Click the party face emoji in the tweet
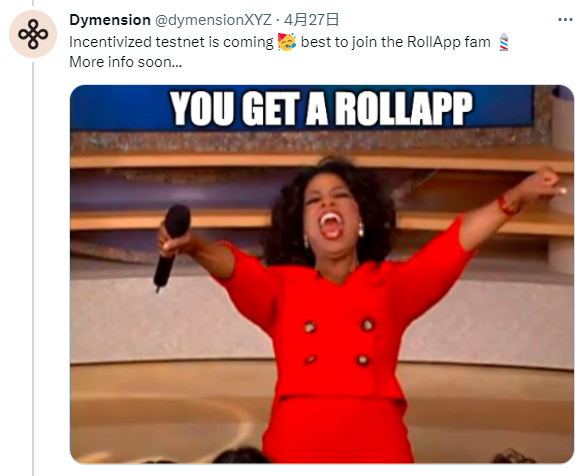Image resolution: width=582 pixels, height=476 pixels. (287, 42)
